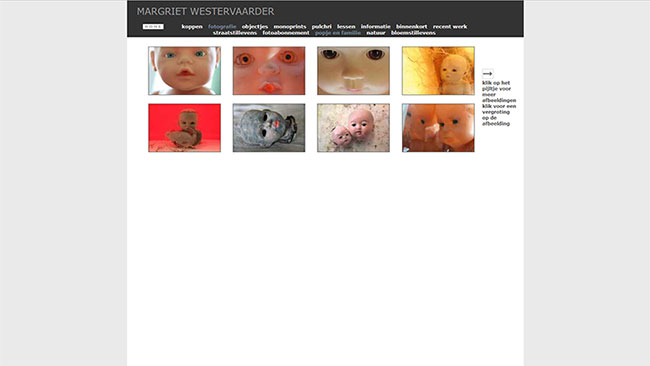Image resolution: width=650 pixels, height=366 pixels.
Task: Click the white HOME button
Action: tap(153, 27)
